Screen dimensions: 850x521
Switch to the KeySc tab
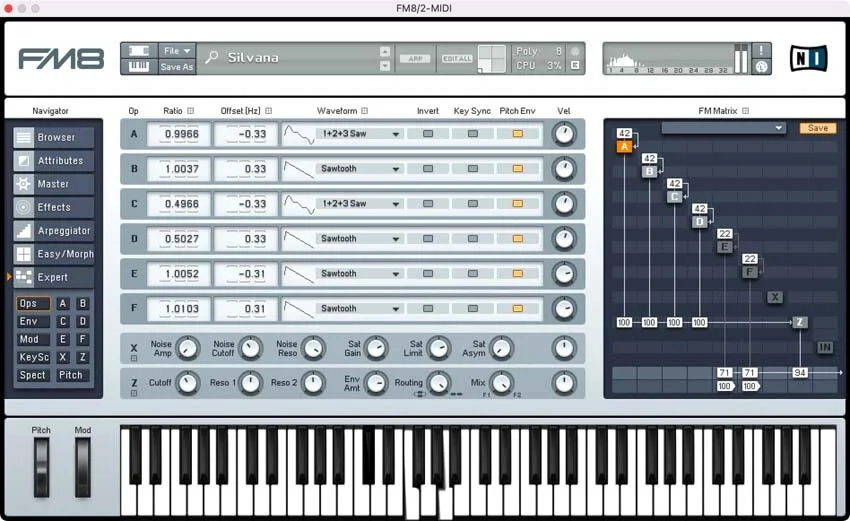[33, 357]
